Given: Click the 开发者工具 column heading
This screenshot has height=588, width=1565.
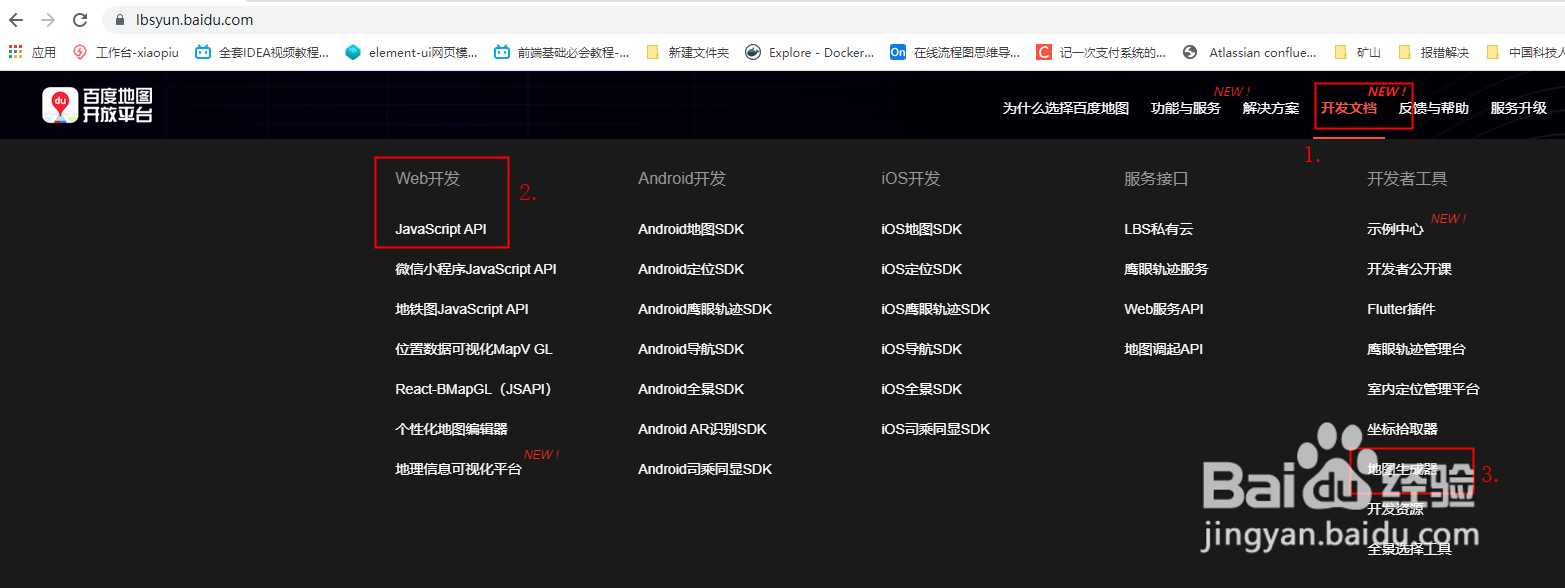Looking at the screenshot, I should point(1407,179).
